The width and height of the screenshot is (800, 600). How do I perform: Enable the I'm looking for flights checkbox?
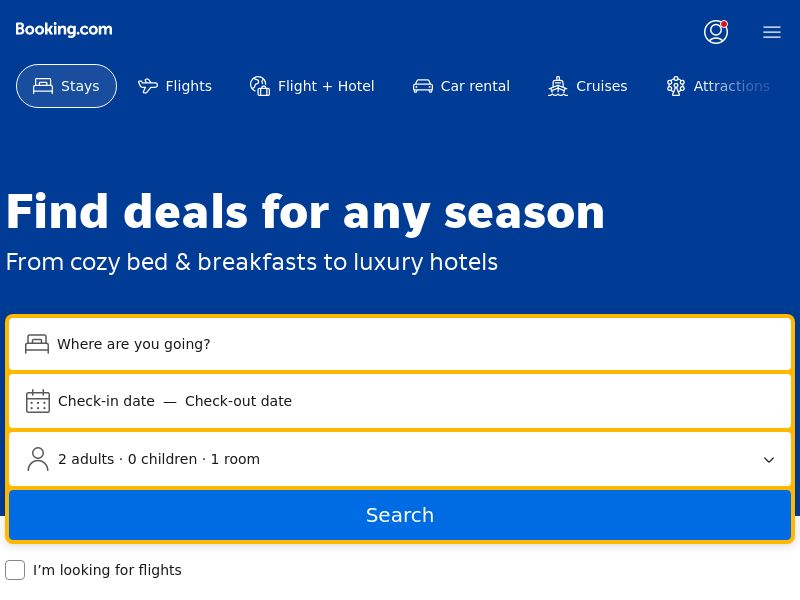click(x=15, y=570)
